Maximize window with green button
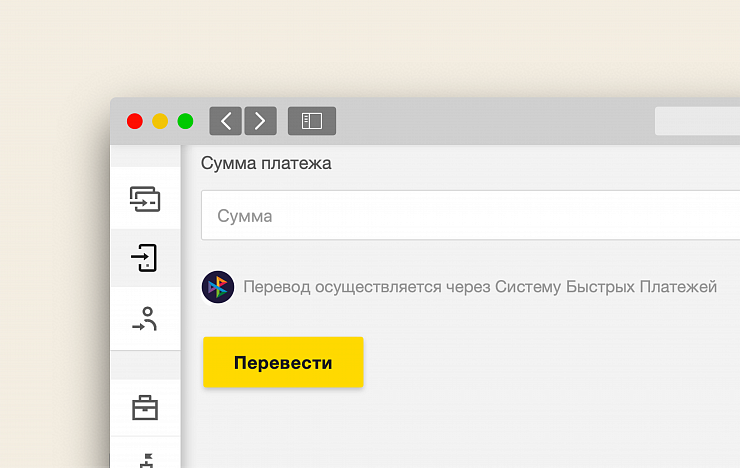This screenshot has width=740, height=468. coord(185,121)
